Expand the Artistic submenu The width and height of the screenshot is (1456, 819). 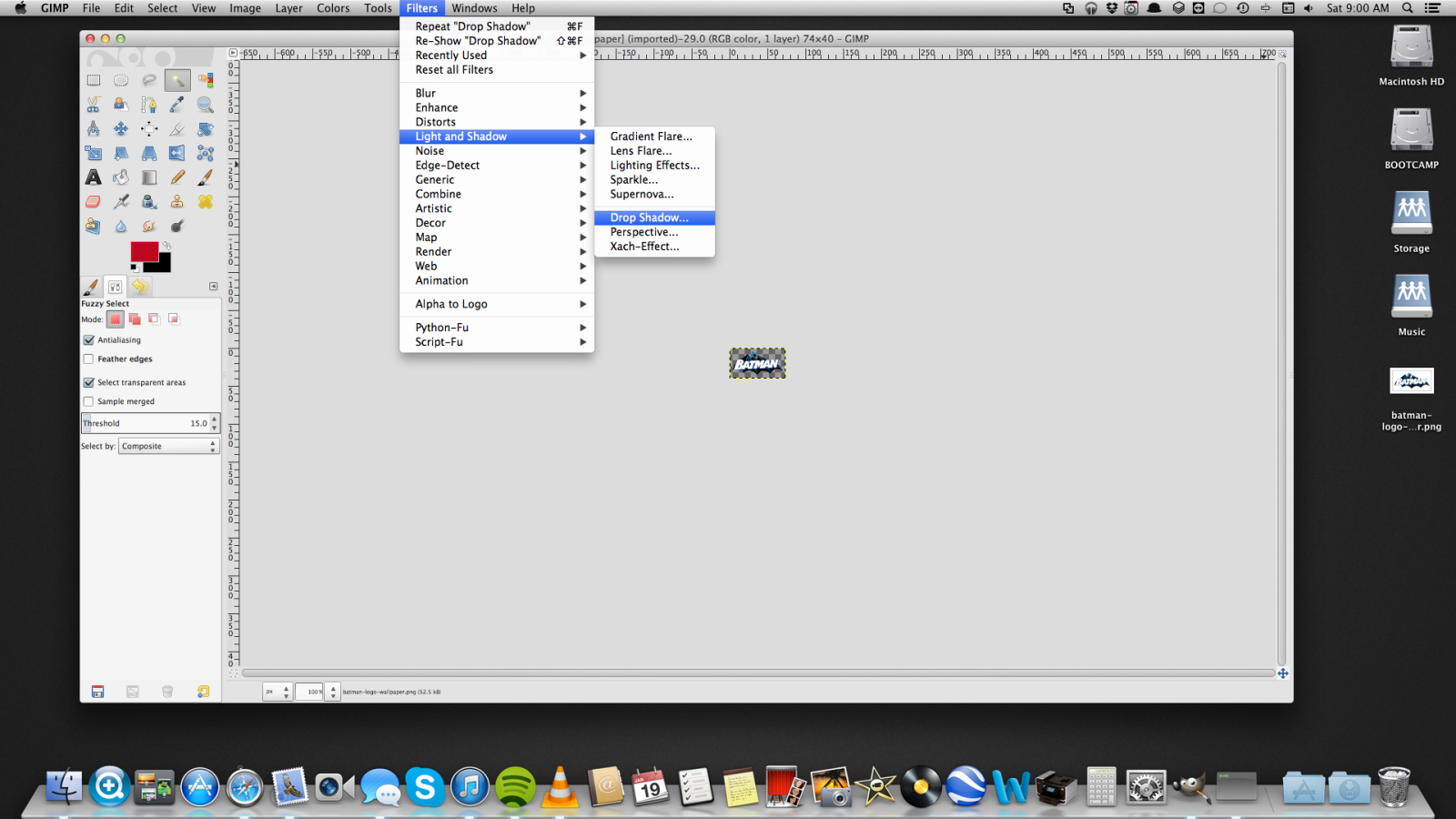pos(497,208)
